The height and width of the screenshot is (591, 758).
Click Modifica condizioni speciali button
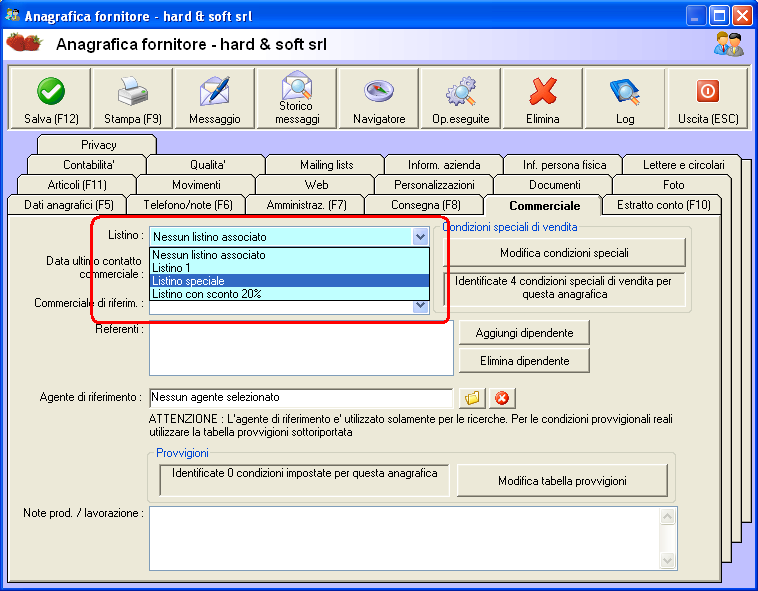pos(564,253)
